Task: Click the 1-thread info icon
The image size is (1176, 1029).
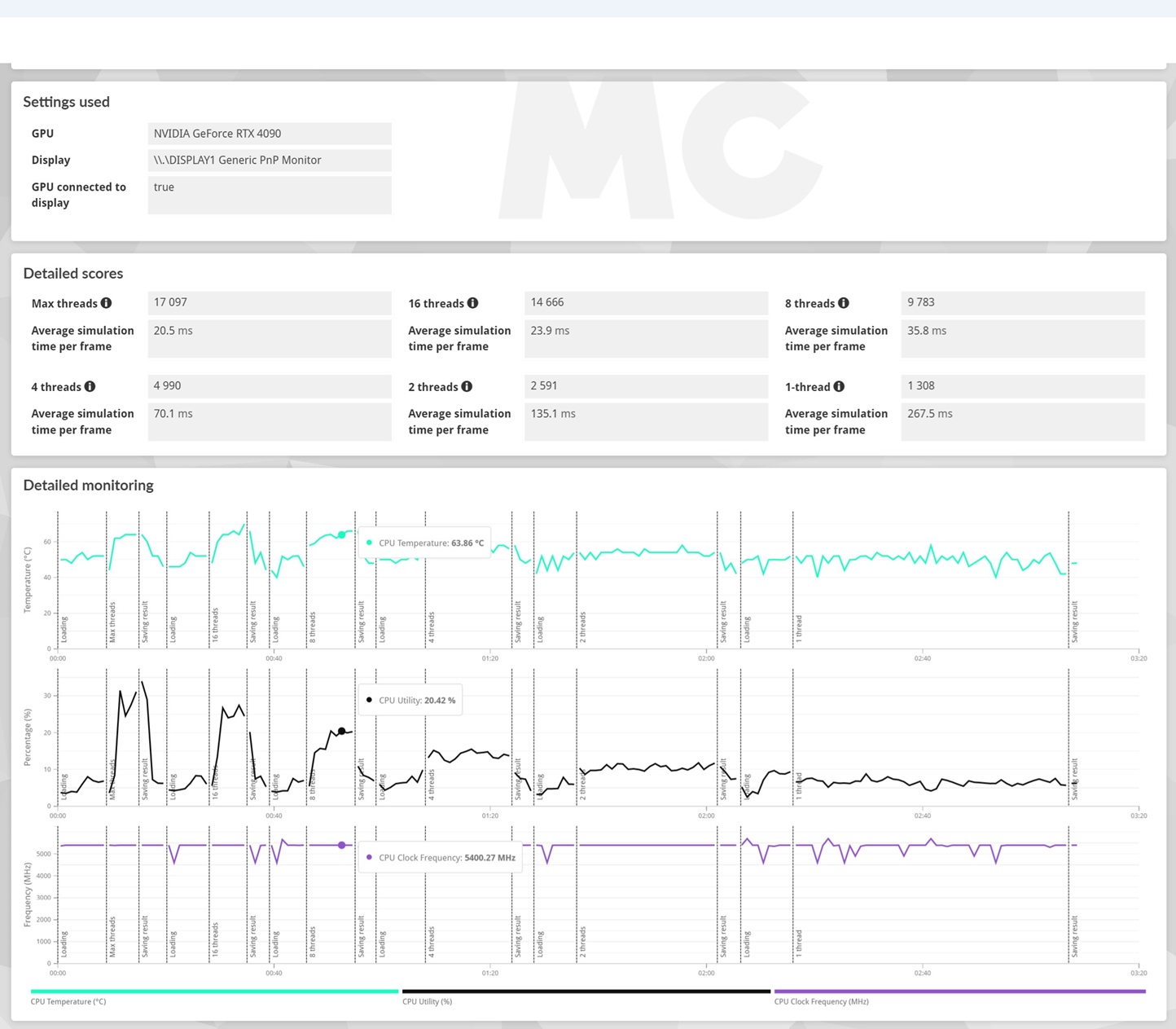Action: pos(839,386)
